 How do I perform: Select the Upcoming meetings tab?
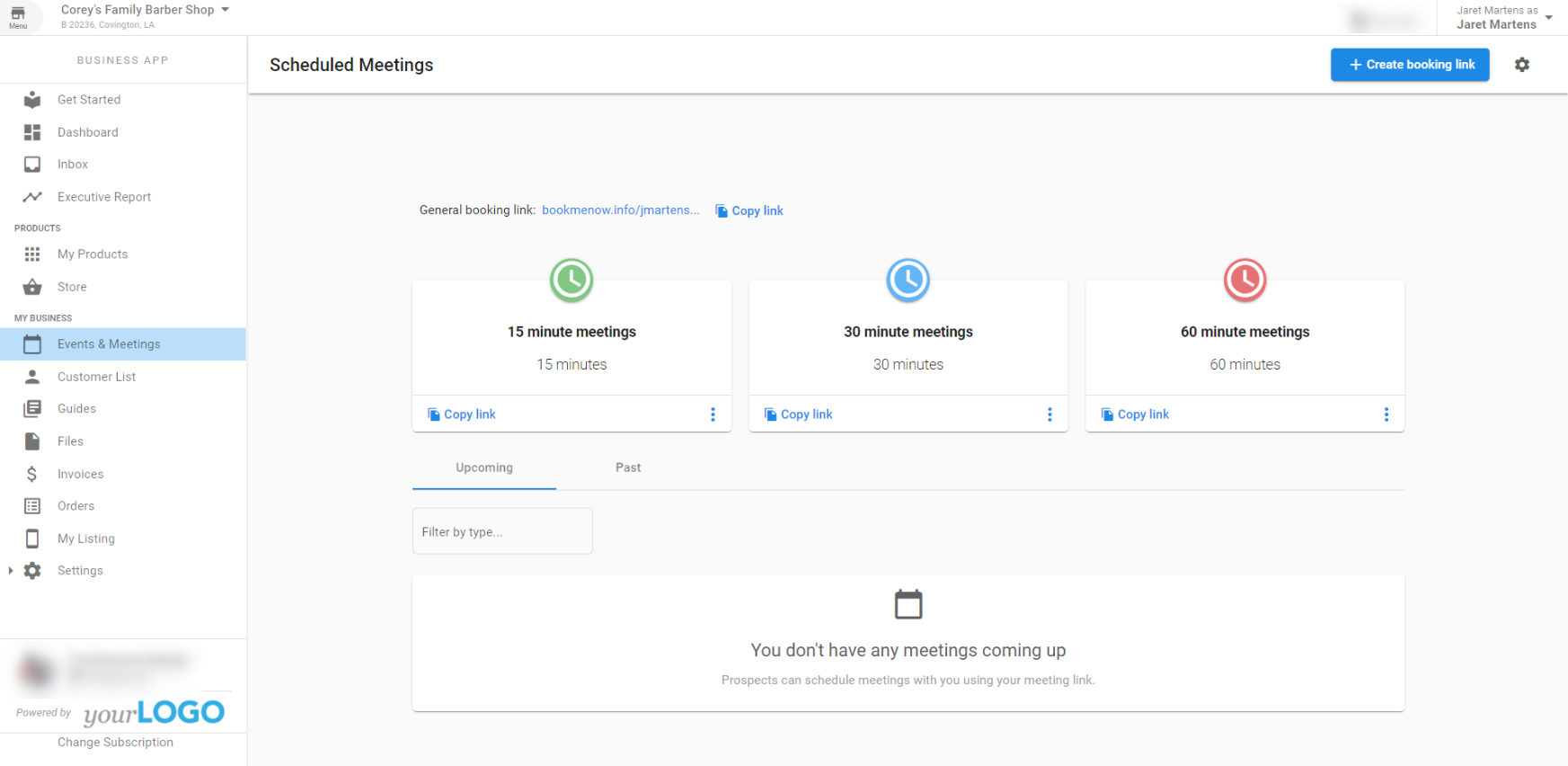coord(483,468)
